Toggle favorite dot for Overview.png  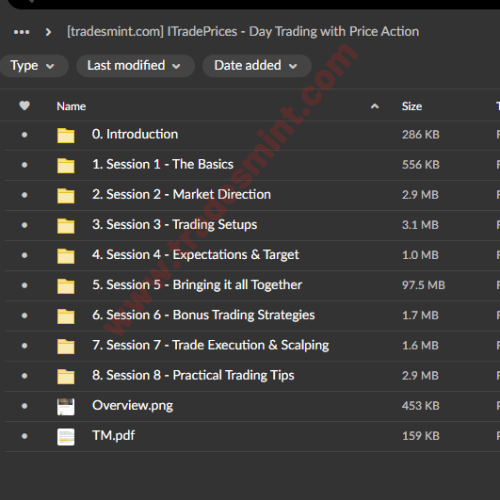click(24, 406)
